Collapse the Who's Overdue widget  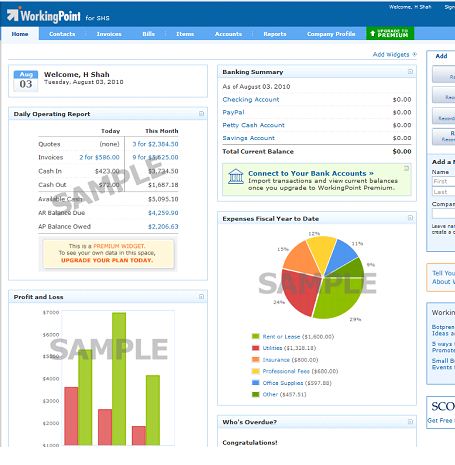410,422
